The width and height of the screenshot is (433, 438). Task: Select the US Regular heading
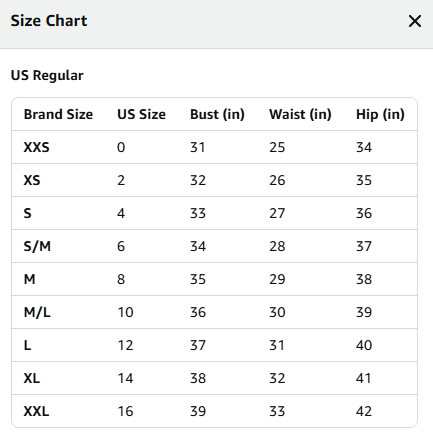[x=47, y=75]
